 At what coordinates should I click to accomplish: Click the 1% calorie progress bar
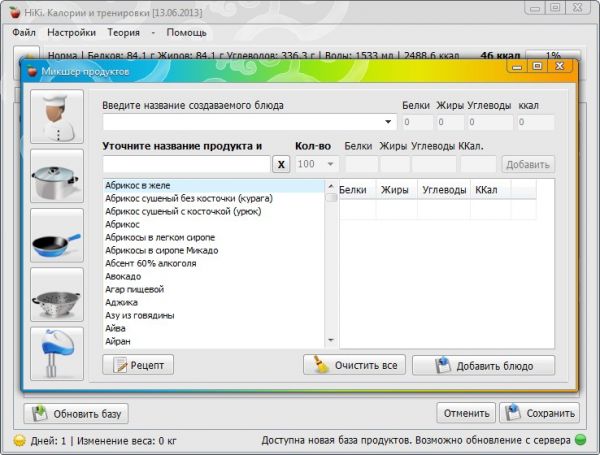point(553,55)
